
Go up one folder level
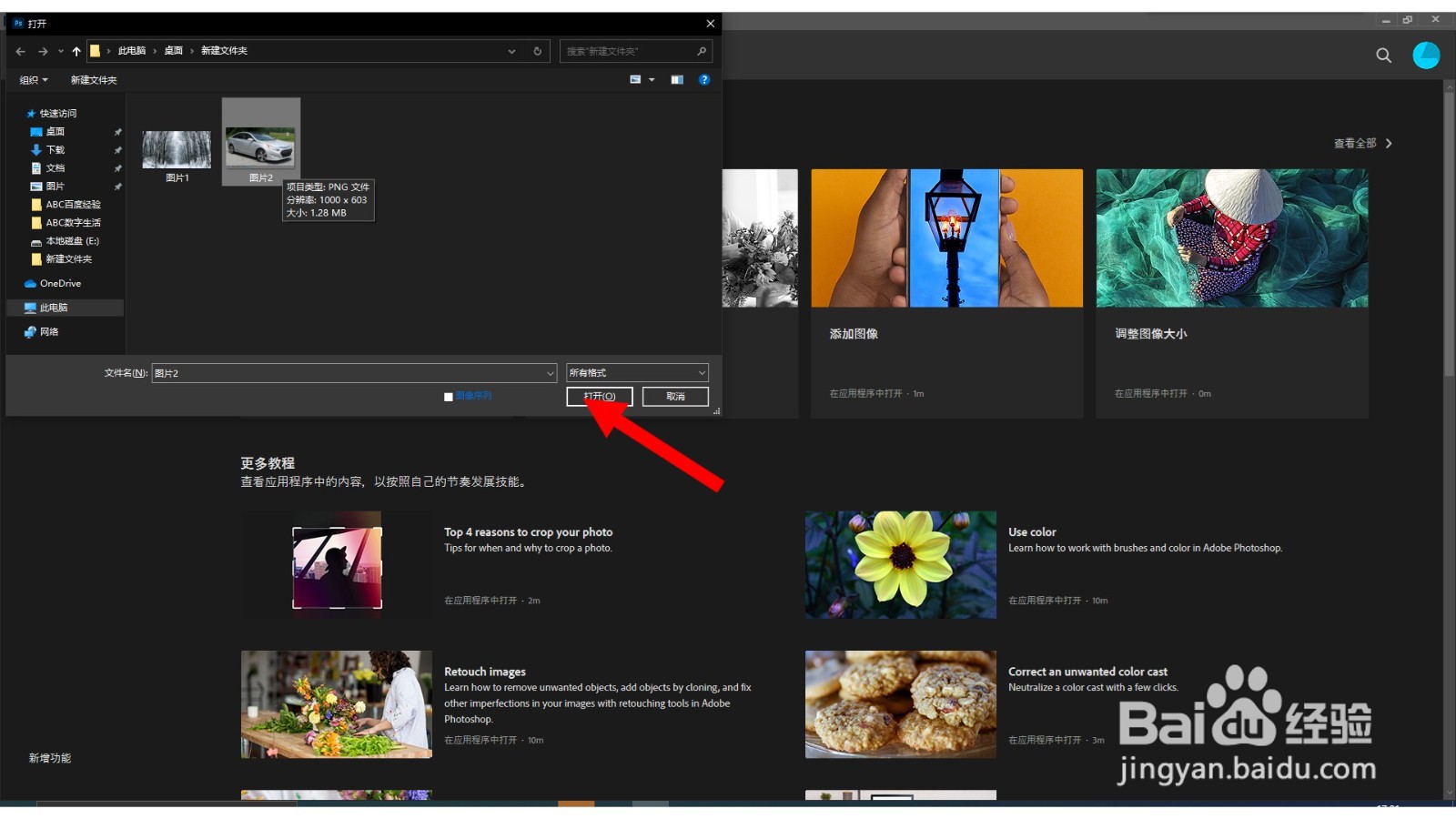[76, 51]
